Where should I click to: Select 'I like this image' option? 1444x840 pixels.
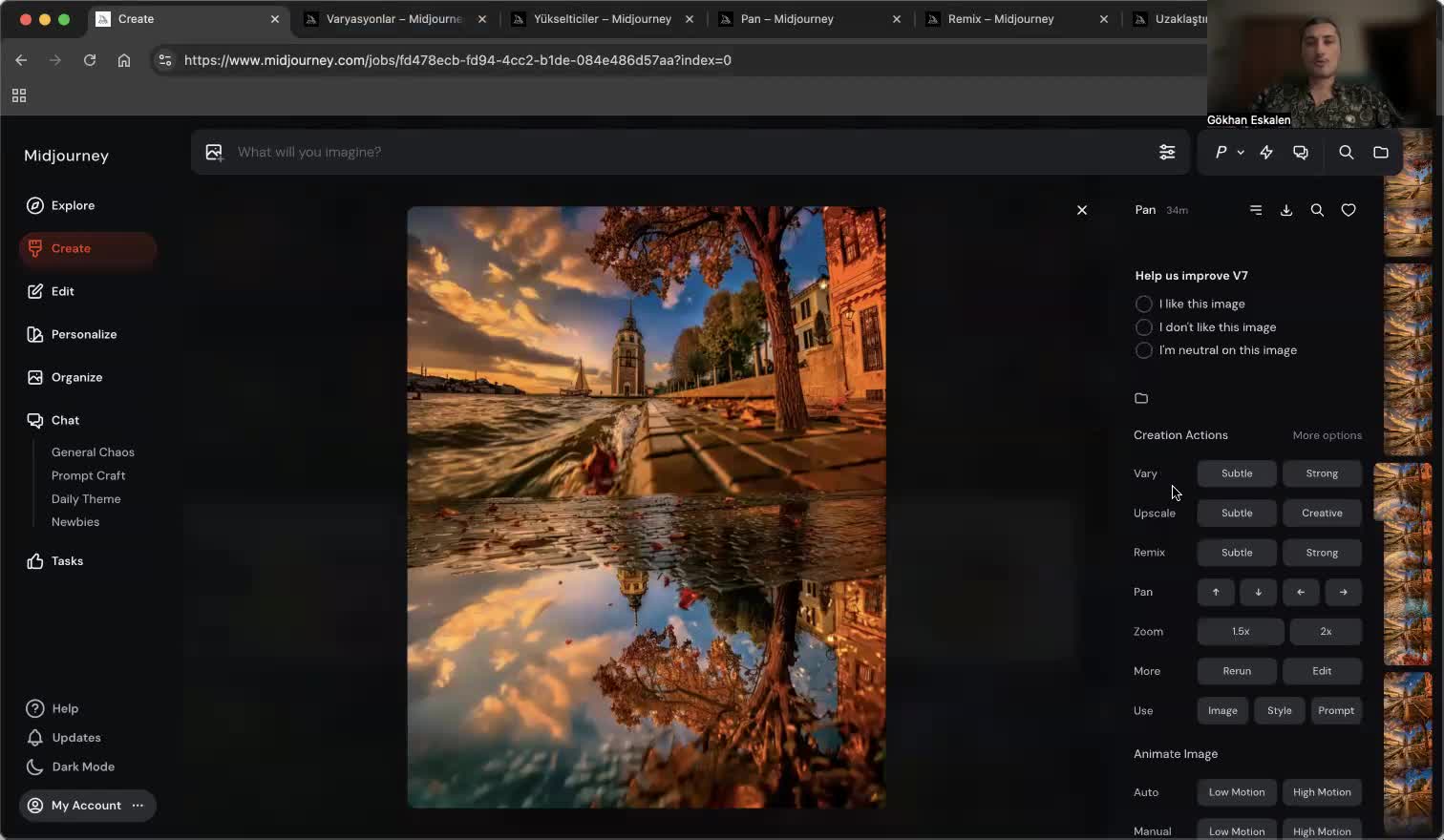coord(1190,304)
